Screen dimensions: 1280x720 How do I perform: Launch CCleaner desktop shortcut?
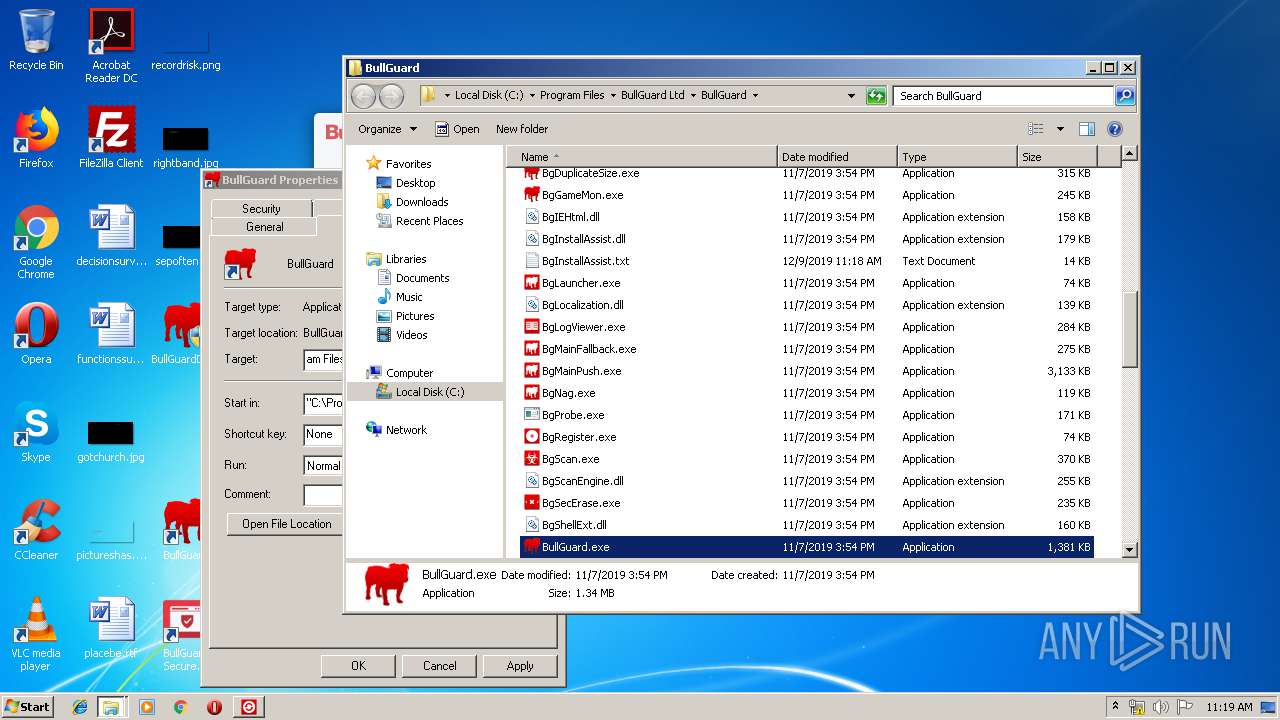[x=36, y=530]
